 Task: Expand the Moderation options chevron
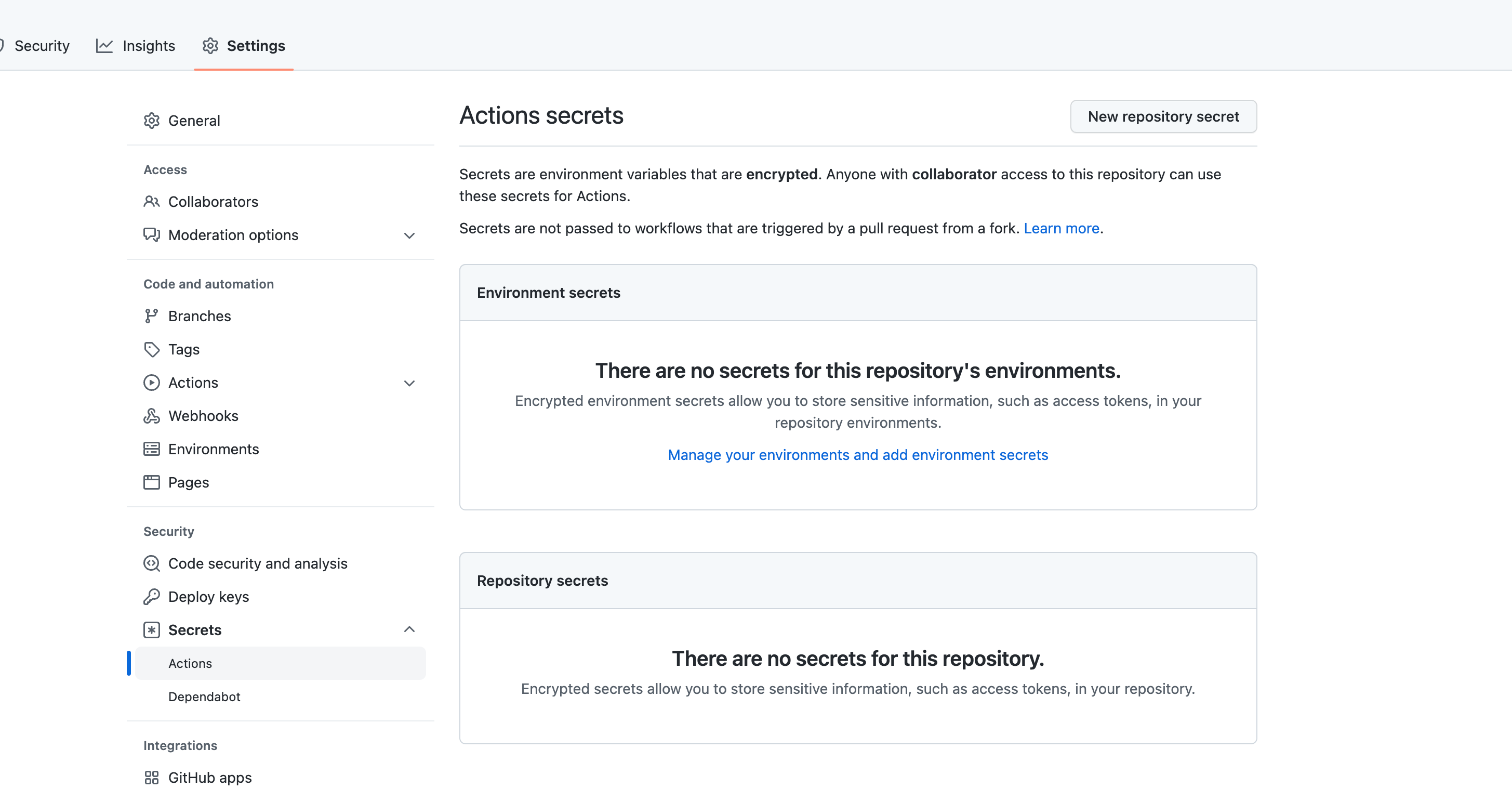[x=409, y=235]
